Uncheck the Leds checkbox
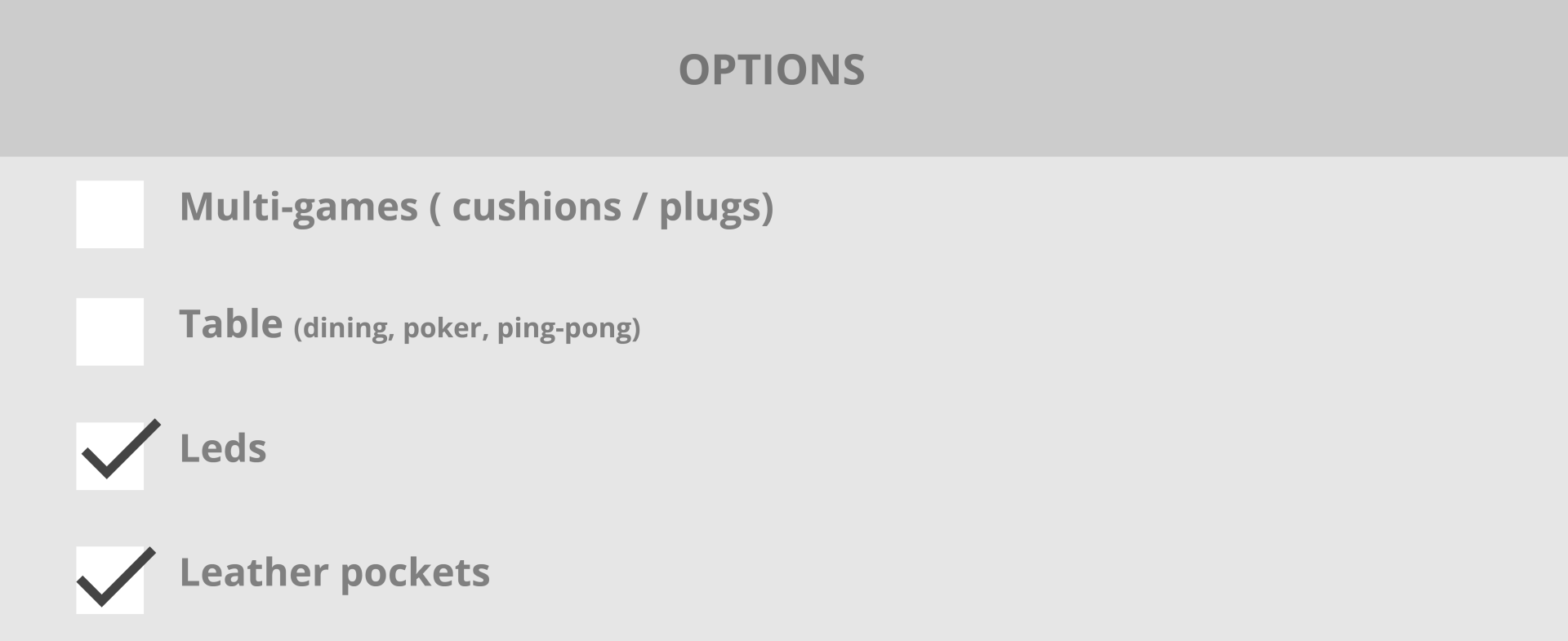Screen dimensions: 1568x641 click(x=110, y=456)
